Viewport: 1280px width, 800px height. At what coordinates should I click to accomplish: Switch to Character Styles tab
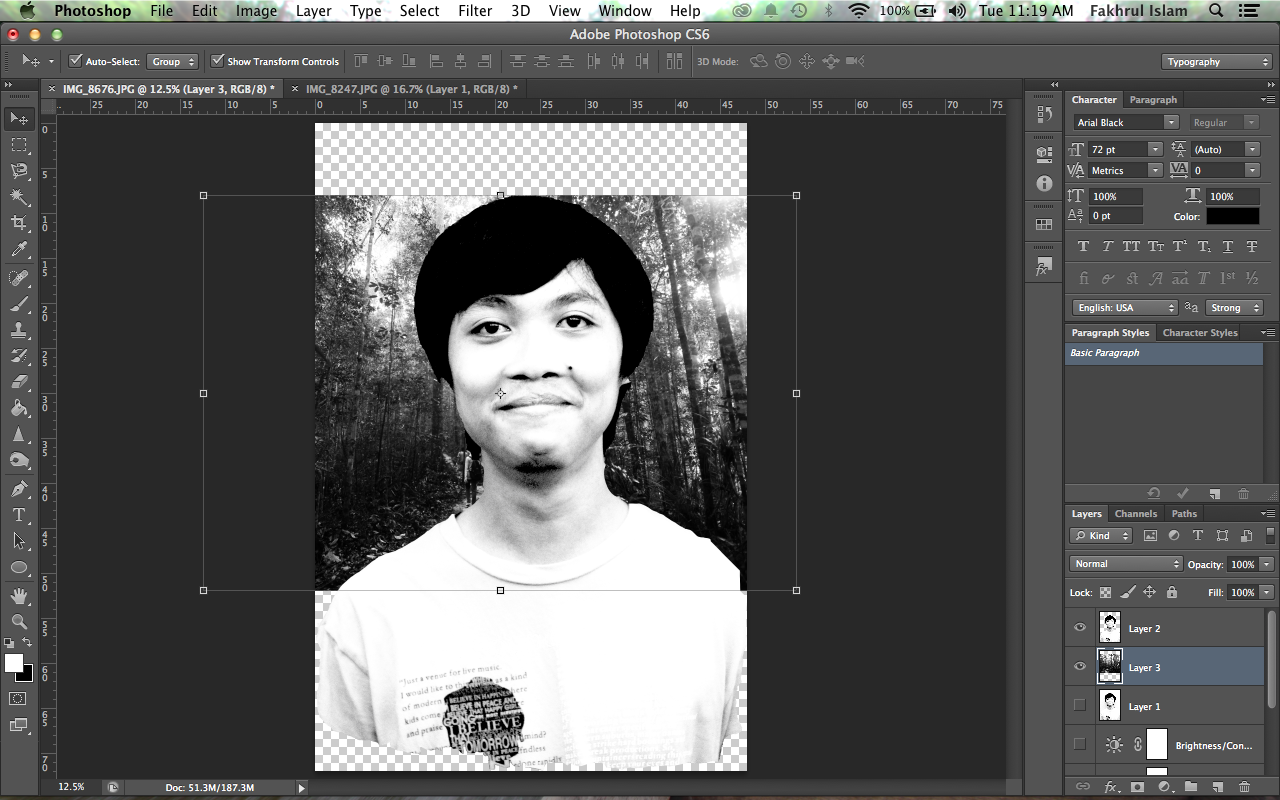(x=1200, y=333)
